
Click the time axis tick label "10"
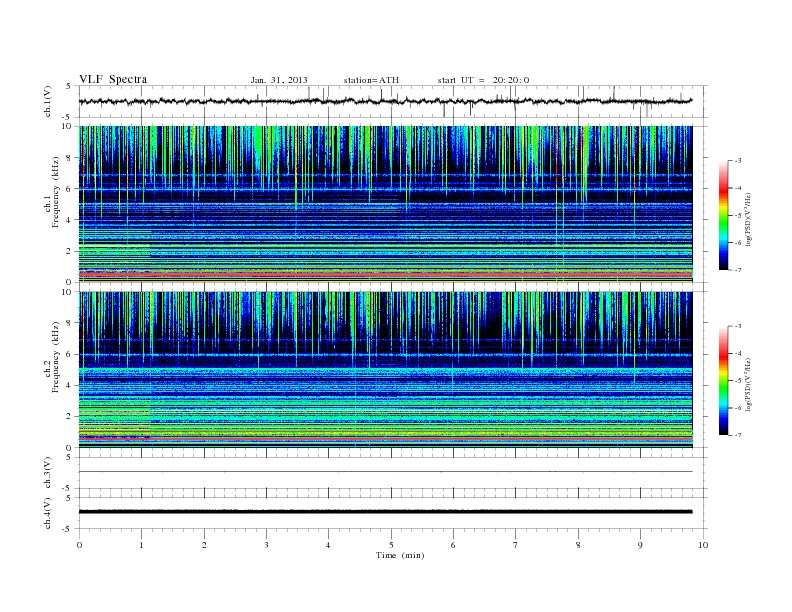(x=703, y=545)
